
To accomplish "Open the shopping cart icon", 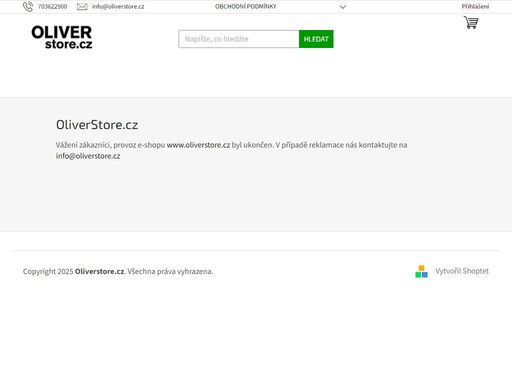I will 471,23.
